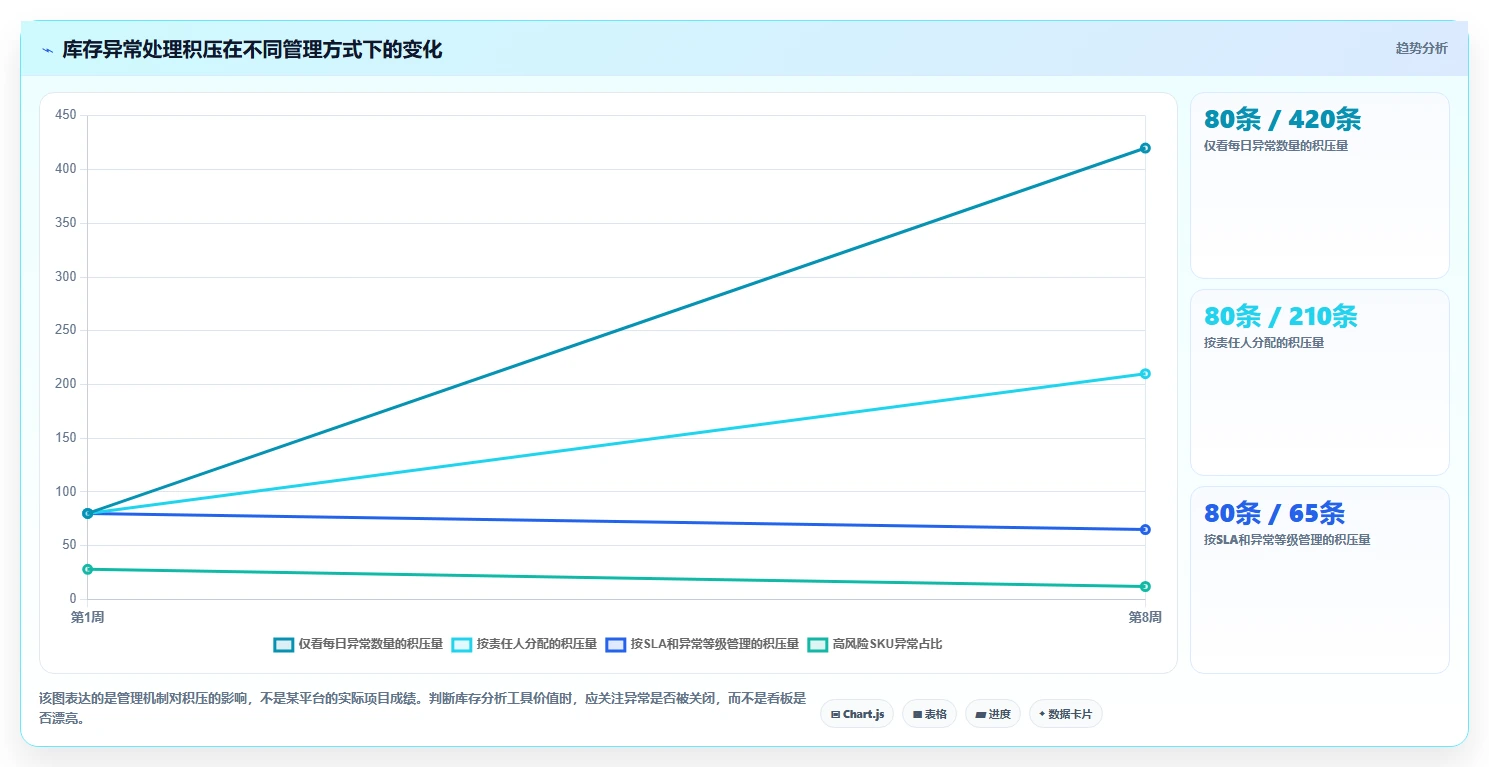1489x767 pixels.
Task: Click the 100 y-axis label
Action: coord(66,491)
